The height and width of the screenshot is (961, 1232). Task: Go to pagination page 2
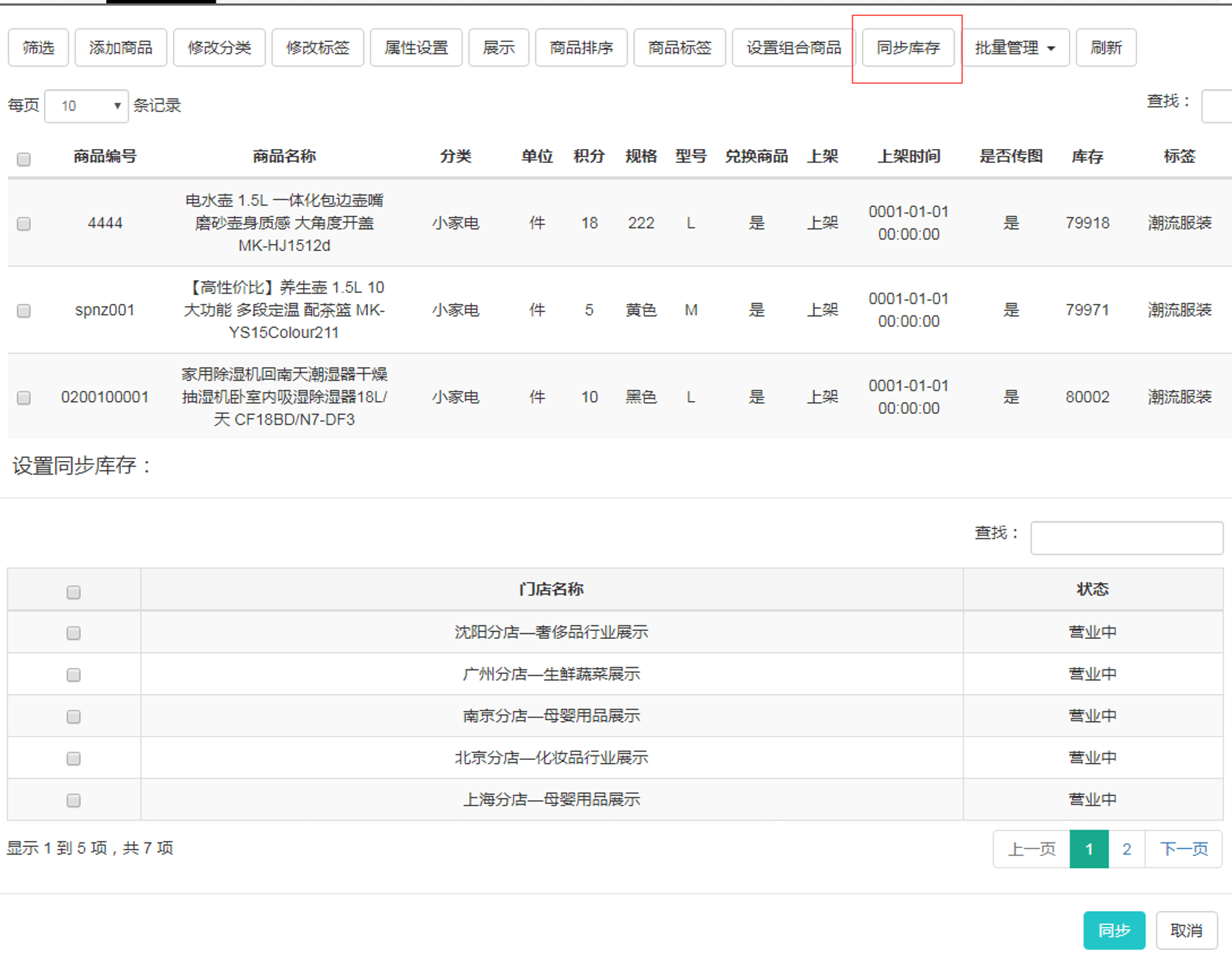click(1126, 849)
